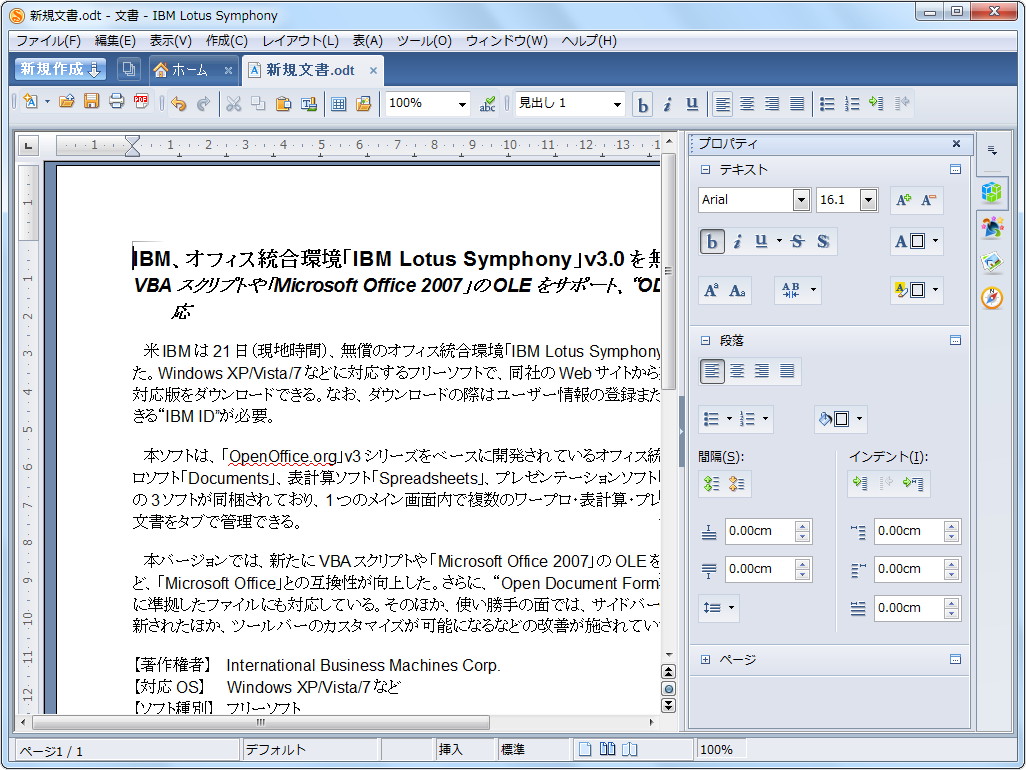Click increase paragraph spacing icon
This screenshot has width=1026, height=770.
711,483
